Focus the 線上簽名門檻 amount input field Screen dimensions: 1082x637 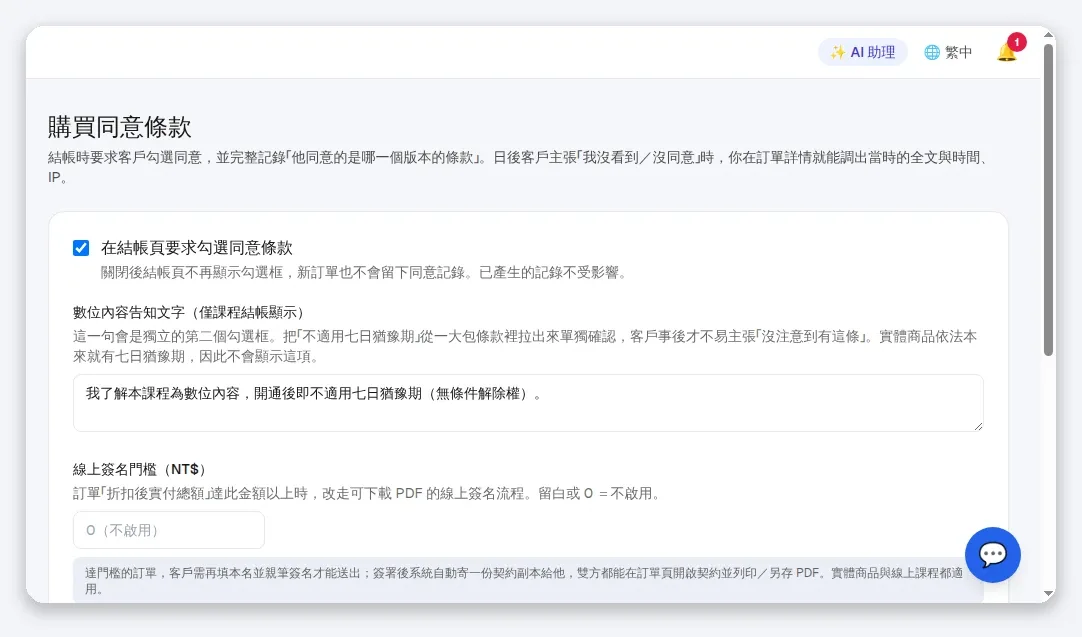169,530
